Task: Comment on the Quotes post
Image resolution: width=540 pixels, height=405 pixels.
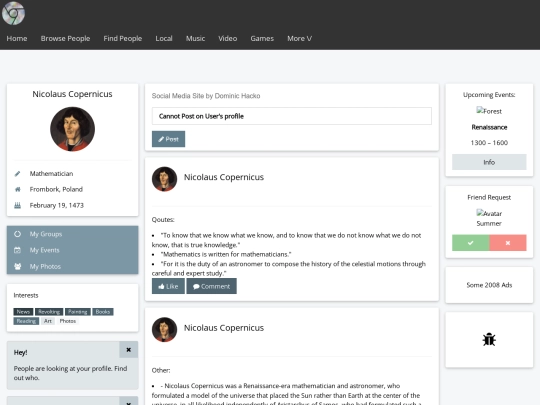Action: (x=211, y=286)
